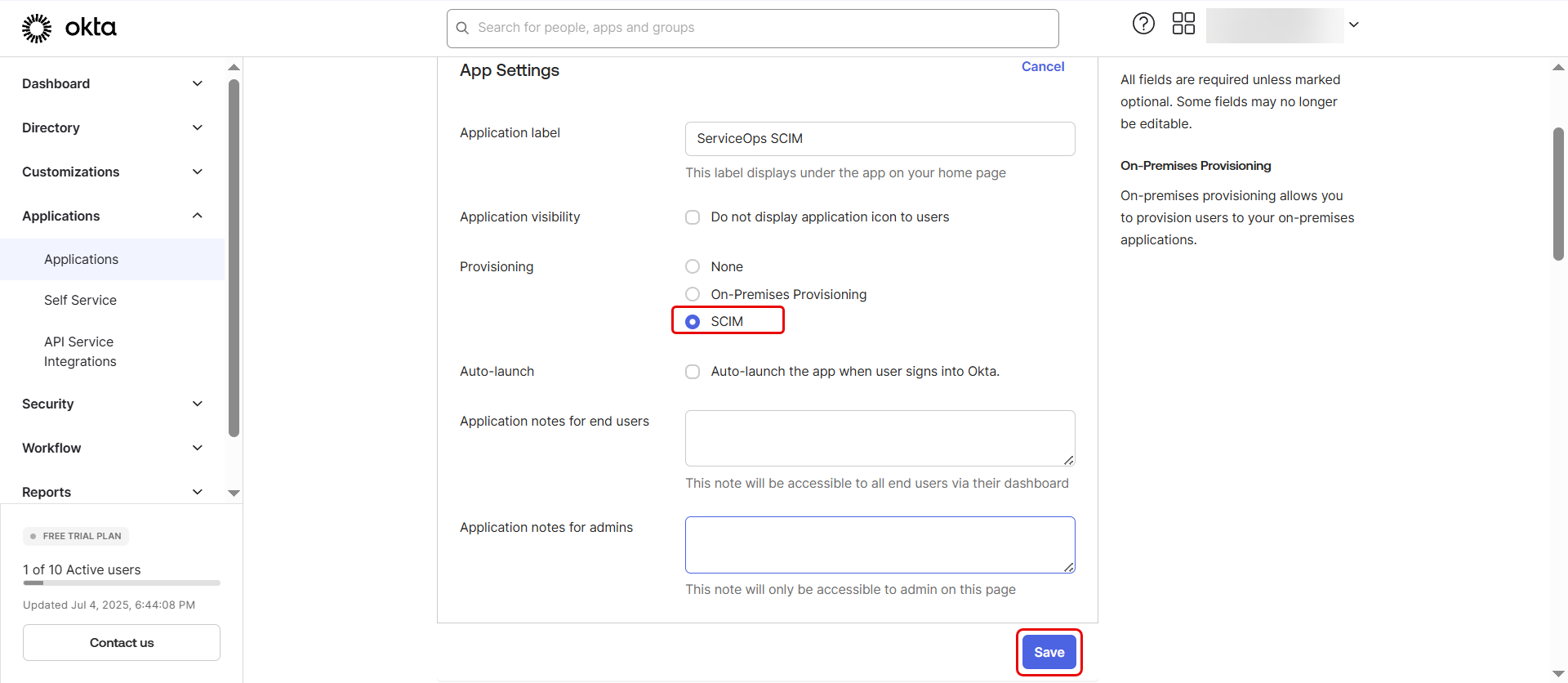Viewport: 1568px width, 683px height.
Task: Click resize handle of end users notes box
Action: click(x=1068, y=460)
